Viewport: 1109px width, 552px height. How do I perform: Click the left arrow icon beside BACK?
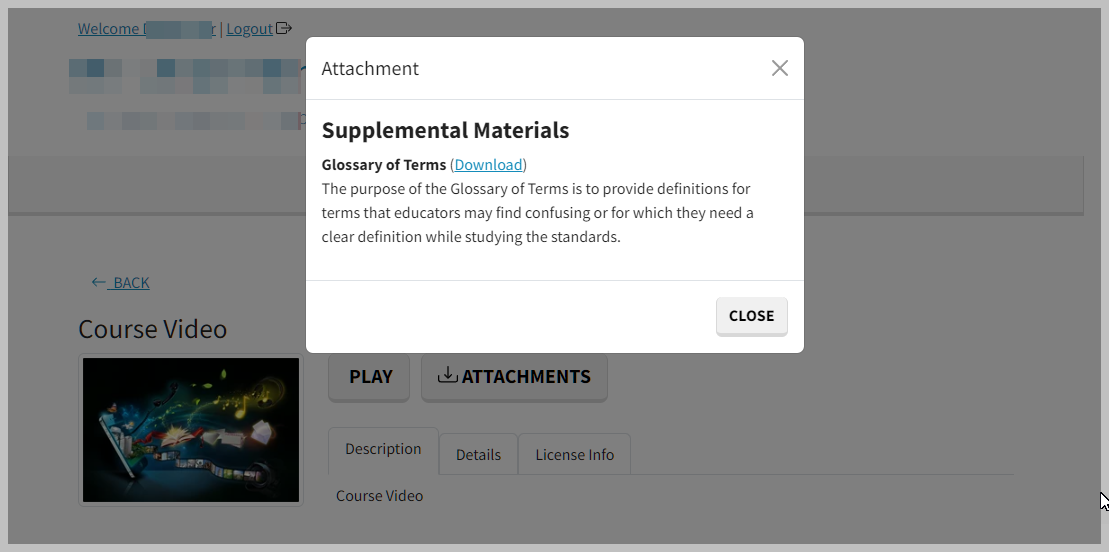98,282
